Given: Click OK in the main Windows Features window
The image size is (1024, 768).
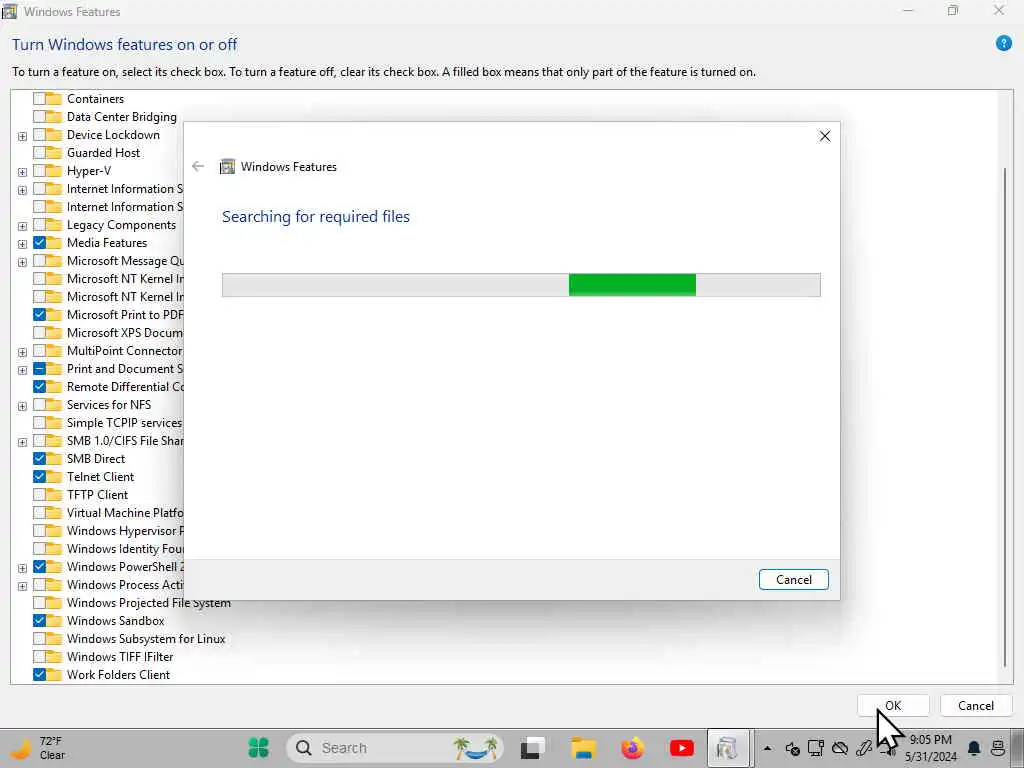Looking at the screenshot, I should pyautogui.click(x=893, y=705).
